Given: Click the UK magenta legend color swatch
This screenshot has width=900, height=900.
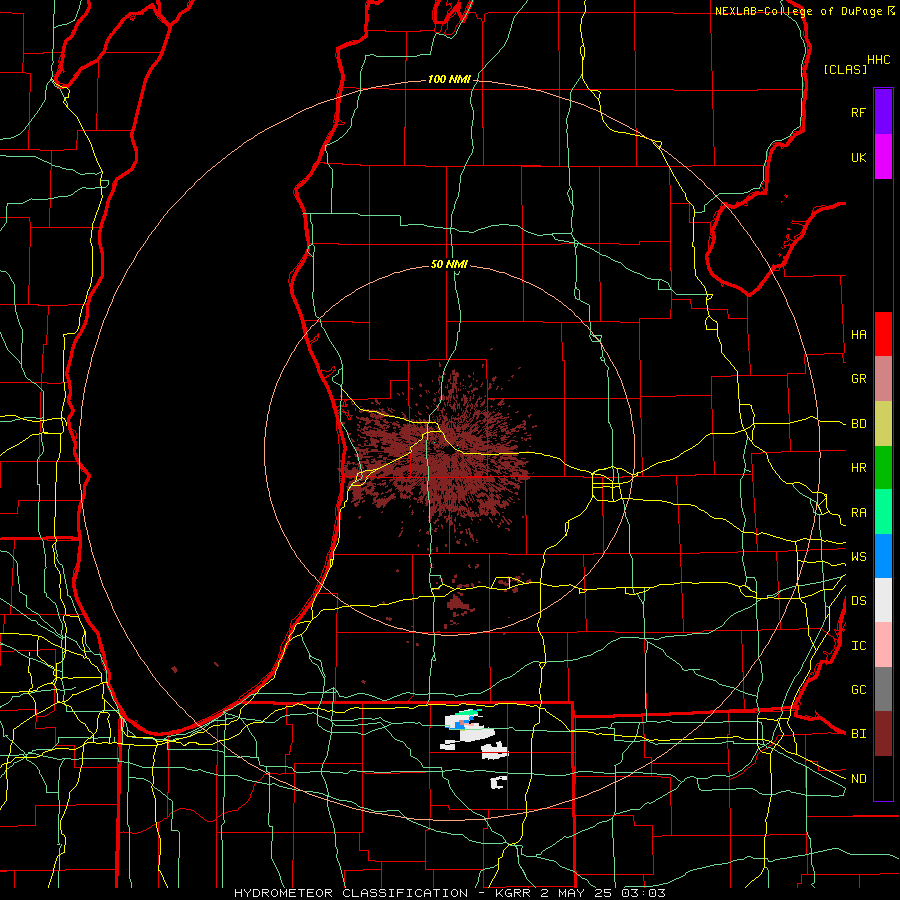Looking at the screenshot, I should pos(883,157).
